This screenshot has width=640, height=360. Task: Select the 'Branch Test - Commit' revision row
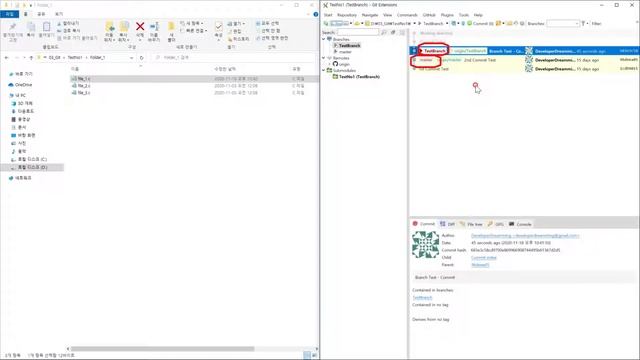point(524,51)
